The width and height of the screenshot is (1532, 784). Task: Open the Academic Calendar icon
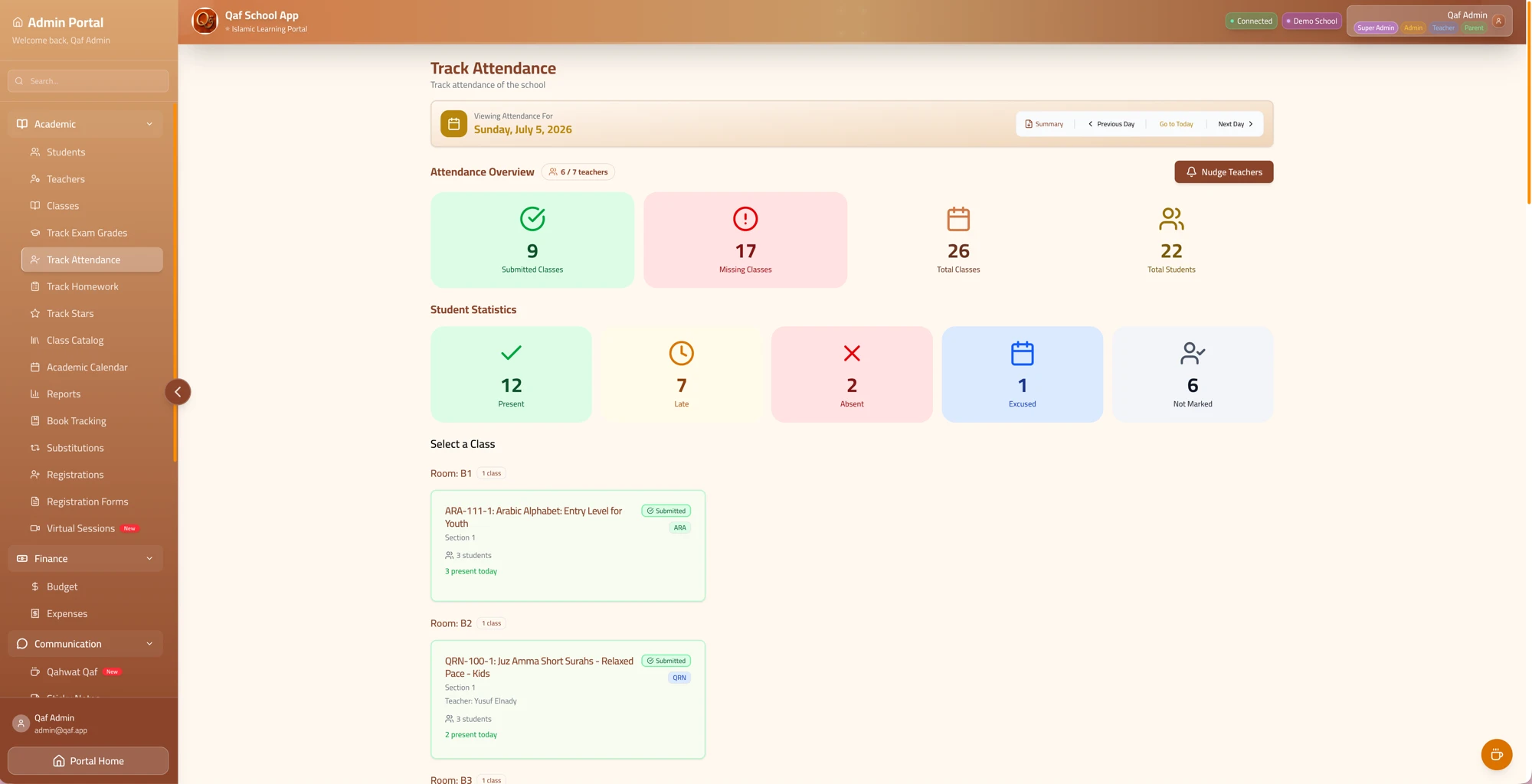click(x=34, y=367)
